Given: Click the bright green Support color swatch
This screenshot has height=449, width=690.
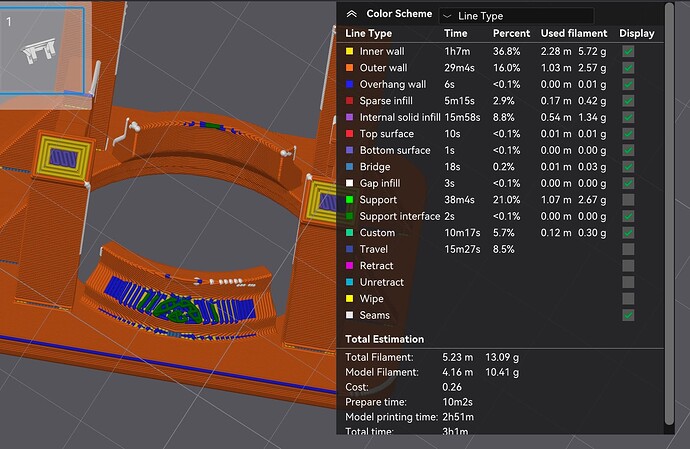Looking at the screenshot, I should coord(349,199).
